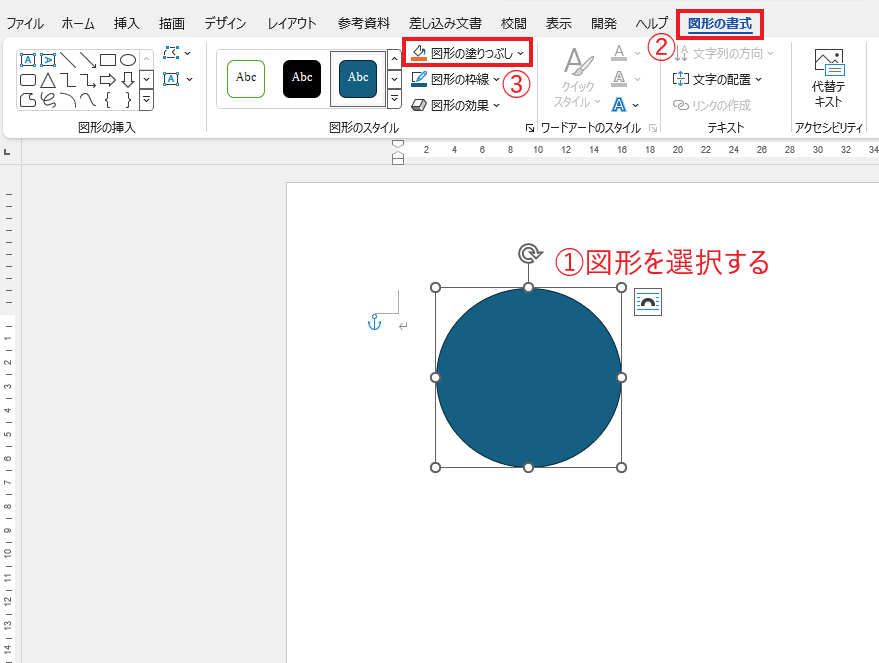The image size is (879, 663).
Task: Switch to the 参考資料 tab
Action: 363,24
